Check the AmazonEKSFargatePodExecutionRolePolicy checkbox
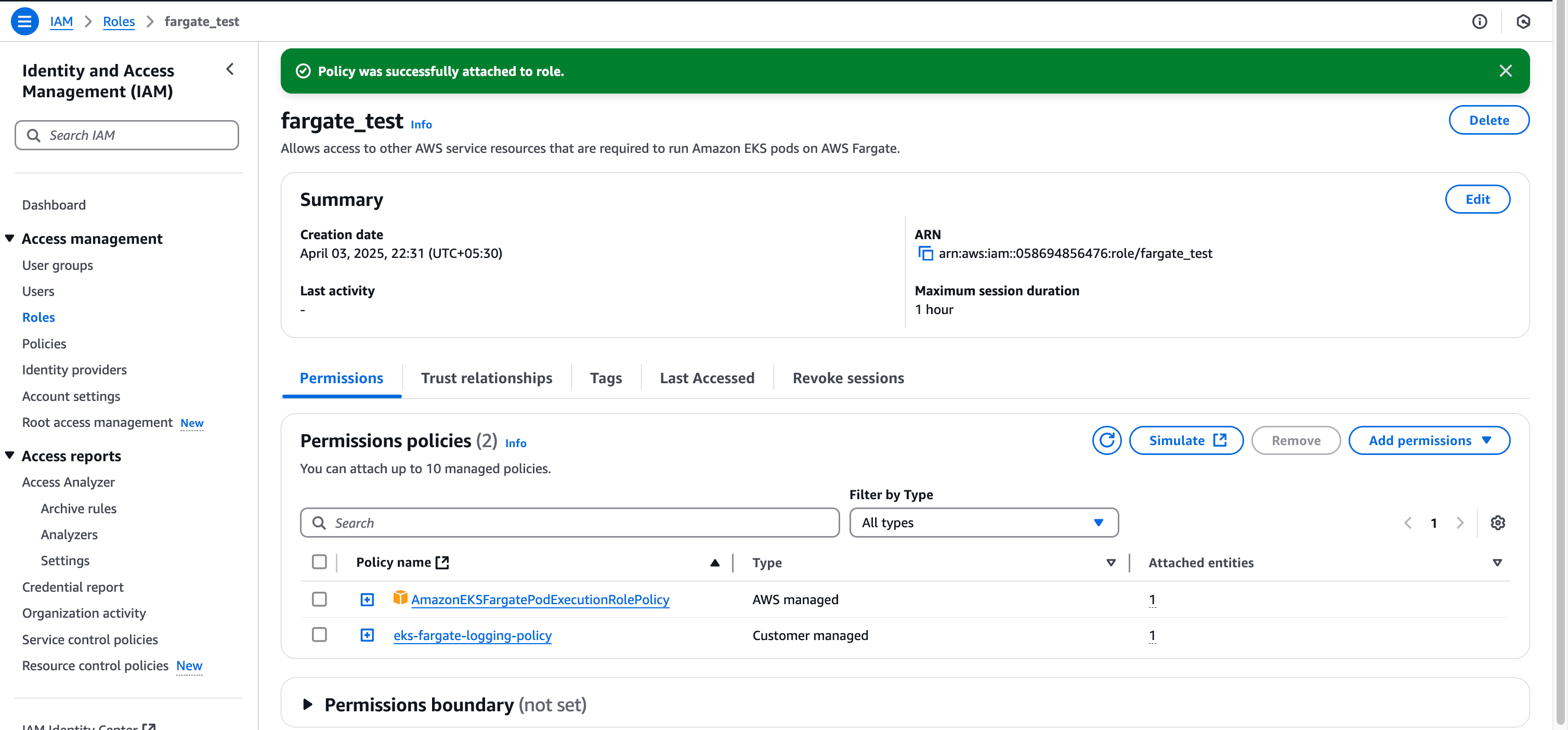The image size is (1568, 730). (319, 599)
